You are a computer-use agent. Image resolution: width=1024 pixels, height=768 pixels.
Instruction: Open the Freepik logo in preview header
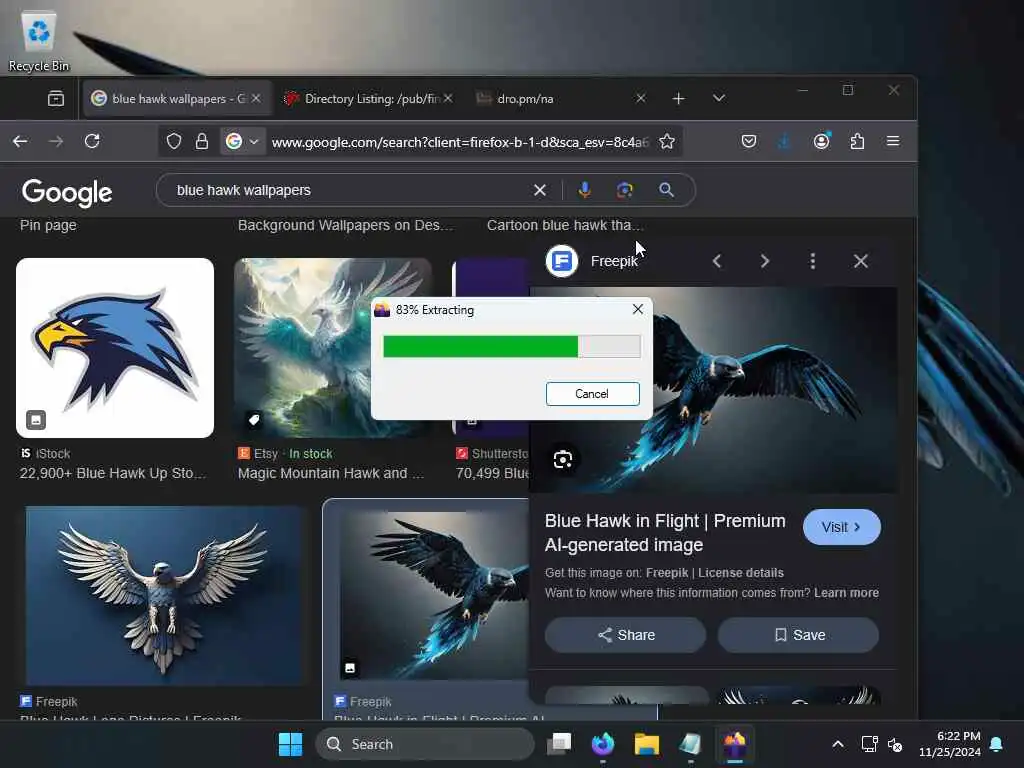562,261
